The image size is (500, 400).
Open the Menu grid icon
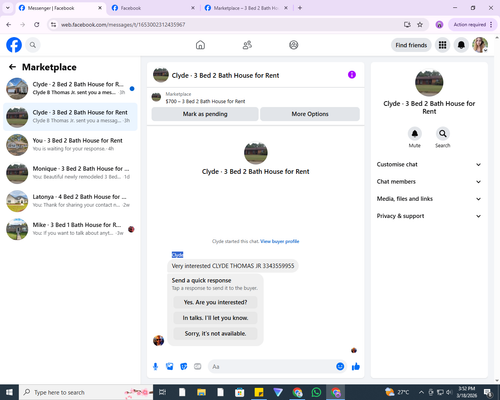pyautogui.click(x=442, y=45)
